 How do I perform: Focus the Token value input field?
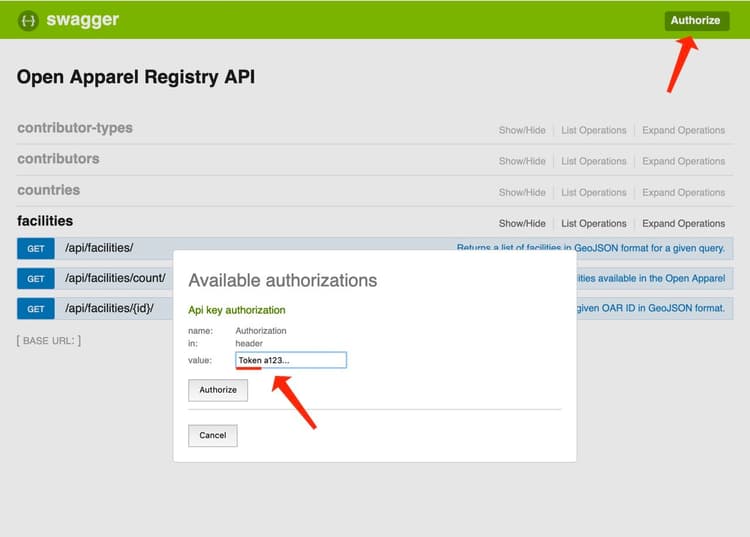(291, 360)
